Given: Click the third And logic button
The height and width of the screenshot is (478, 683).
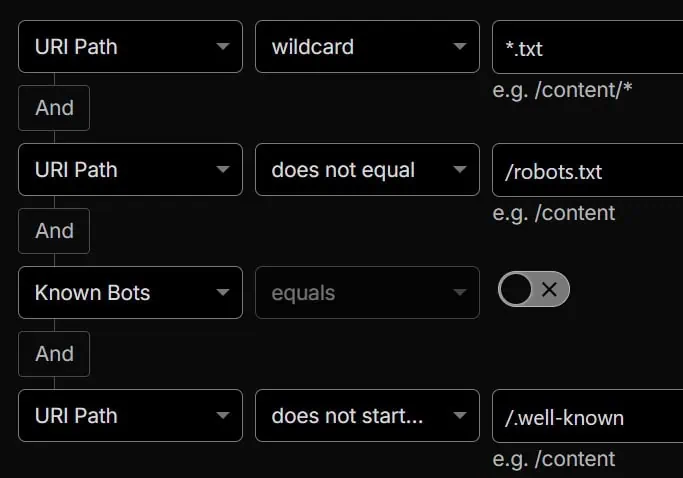Looking at the screenshot, I should coord(54,354).
